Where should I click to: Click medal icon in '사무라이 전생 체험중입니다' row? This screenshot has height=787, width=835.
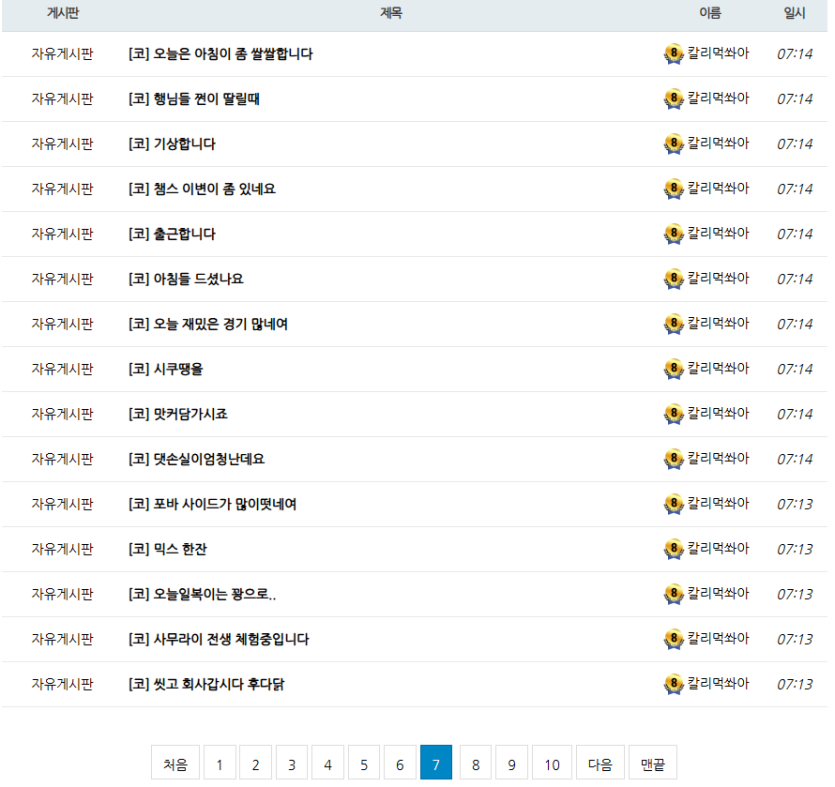674,639
